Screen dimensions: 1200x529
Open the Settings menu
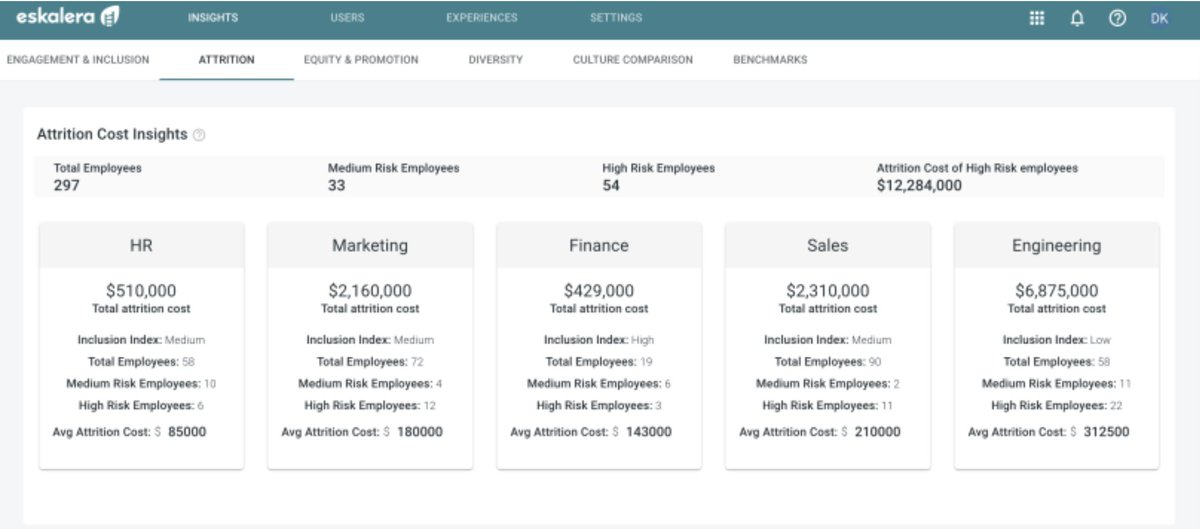pos(616,18)
